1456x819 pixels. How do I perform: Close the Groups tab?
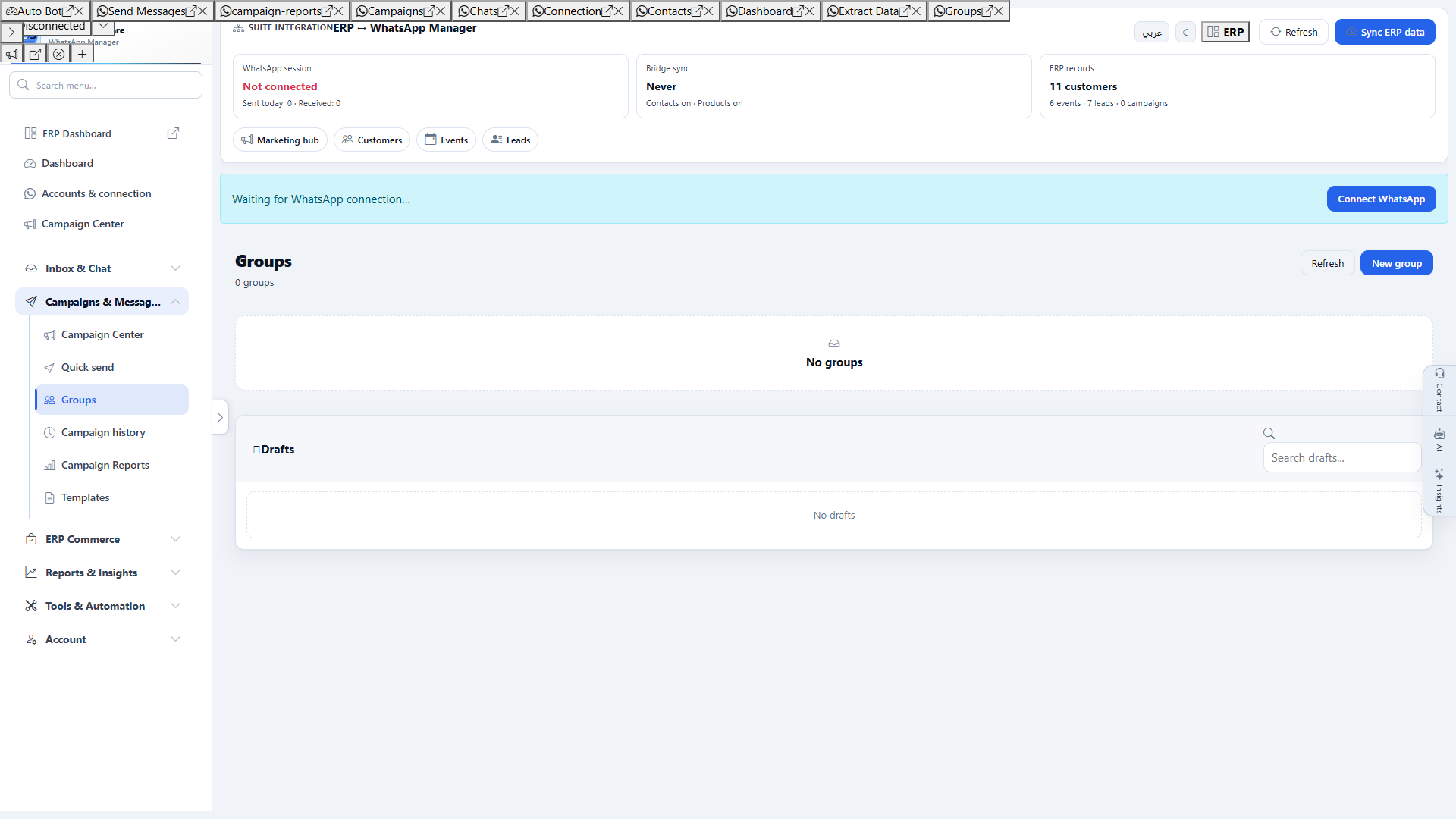point(999,11)
